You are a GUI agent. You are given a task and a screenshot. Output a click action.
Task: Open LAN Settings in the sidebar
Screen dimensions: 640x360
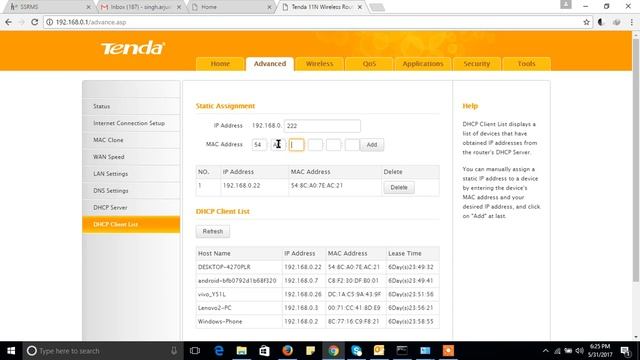click(x=131, y=173)
